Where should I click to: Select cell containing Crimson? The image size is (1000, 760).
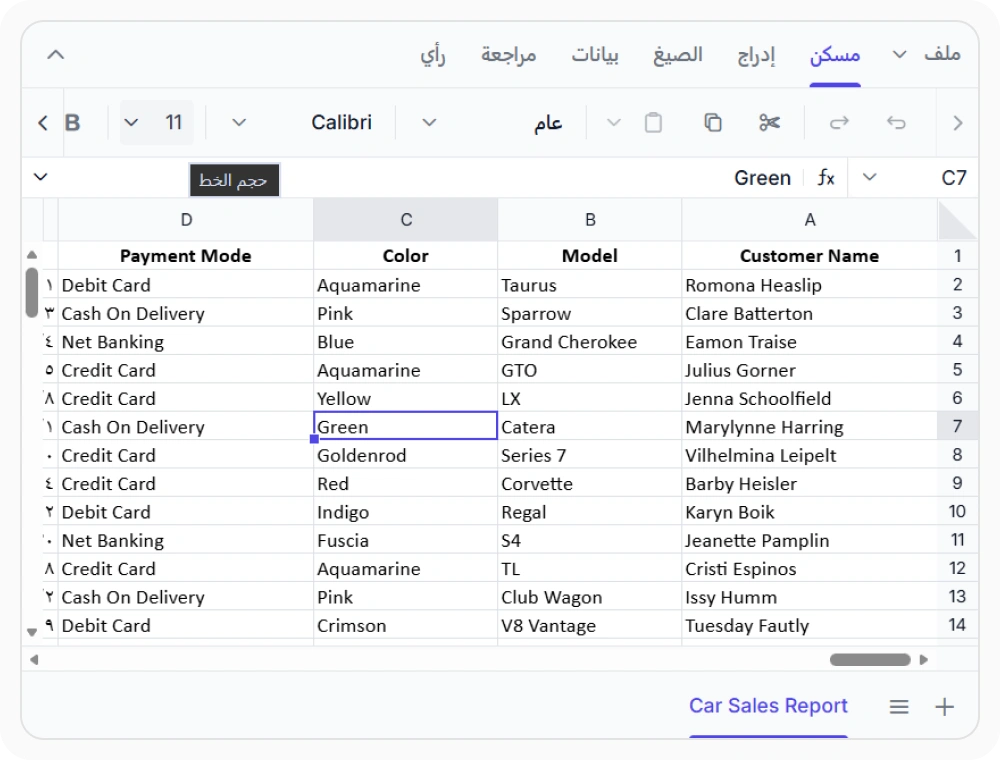point(406,625)
